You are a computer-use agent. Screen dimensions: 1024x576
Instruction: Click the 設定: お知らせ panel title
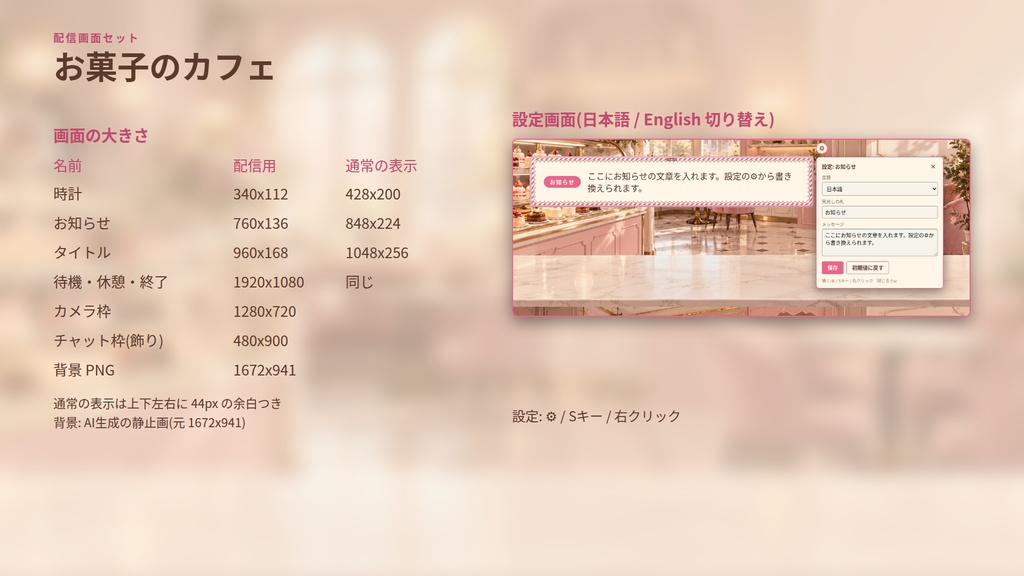pyautogui.click(x=839, y=167)
